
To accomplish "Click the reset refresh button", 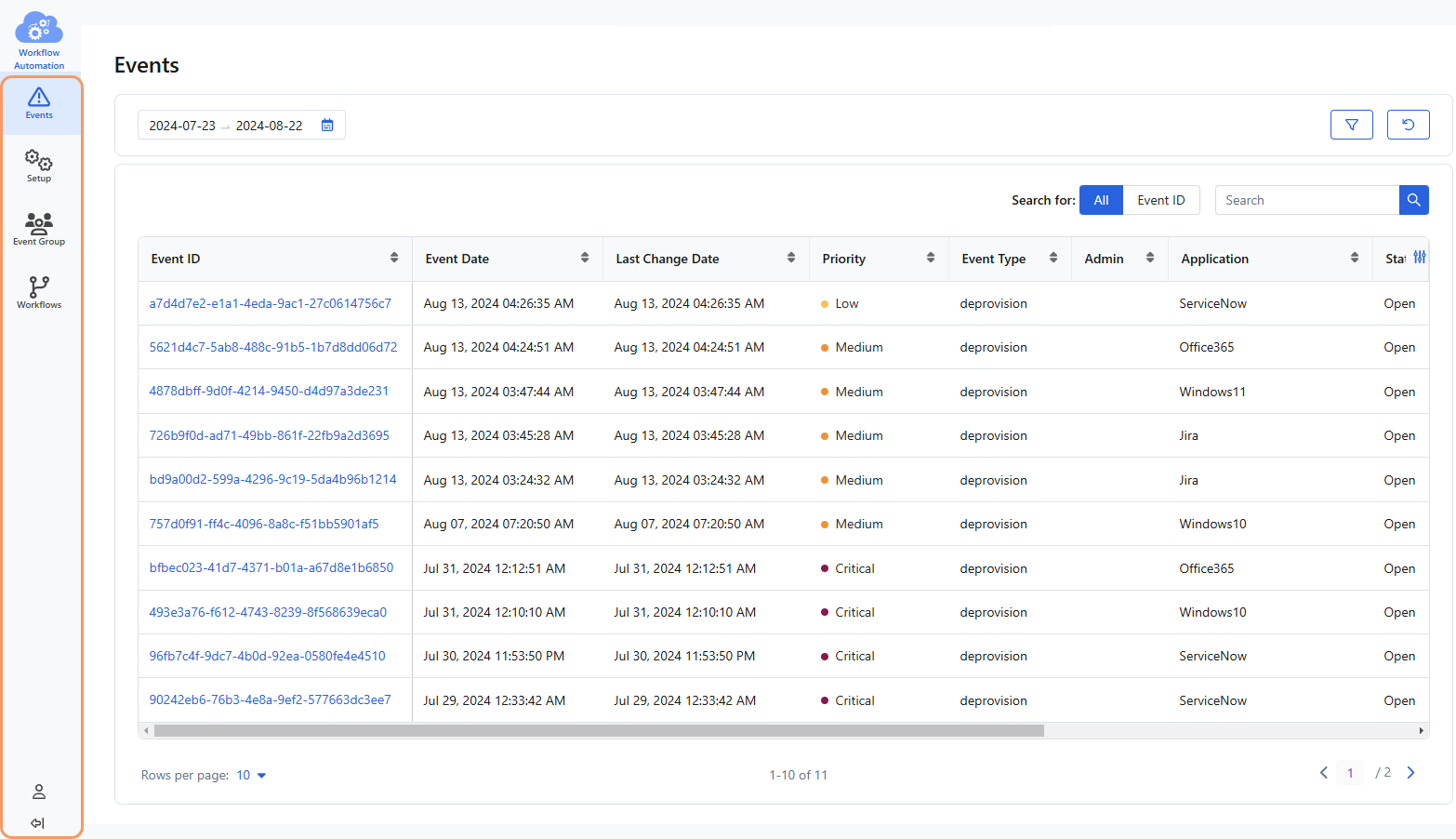I will [1408, 125].
